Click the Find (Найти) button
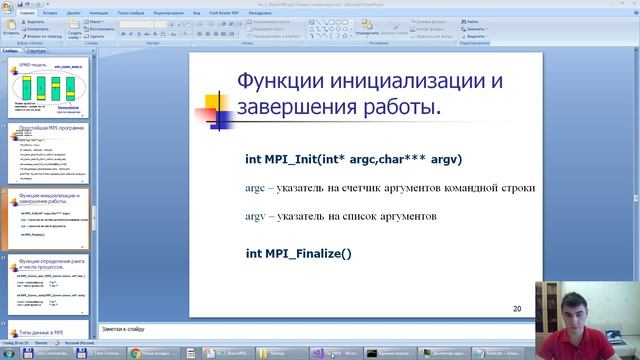 (x=470, y=22)
